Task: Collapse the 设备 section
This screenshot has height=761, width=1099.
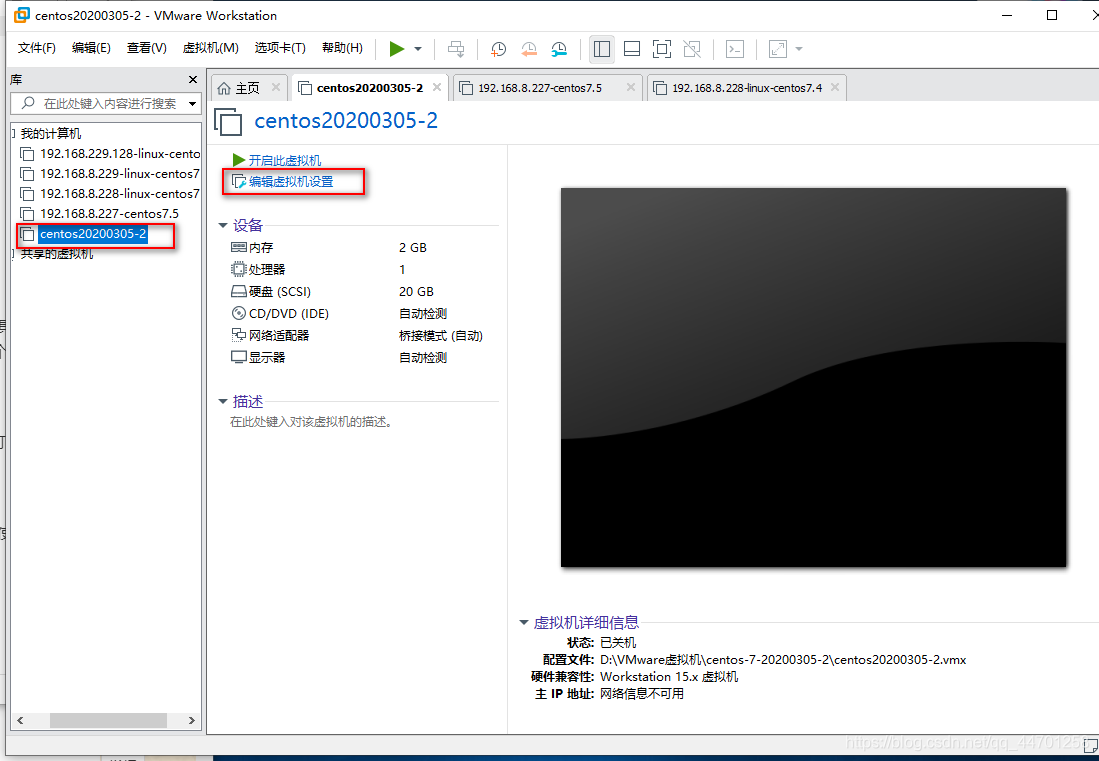Action: pos(223,226)
